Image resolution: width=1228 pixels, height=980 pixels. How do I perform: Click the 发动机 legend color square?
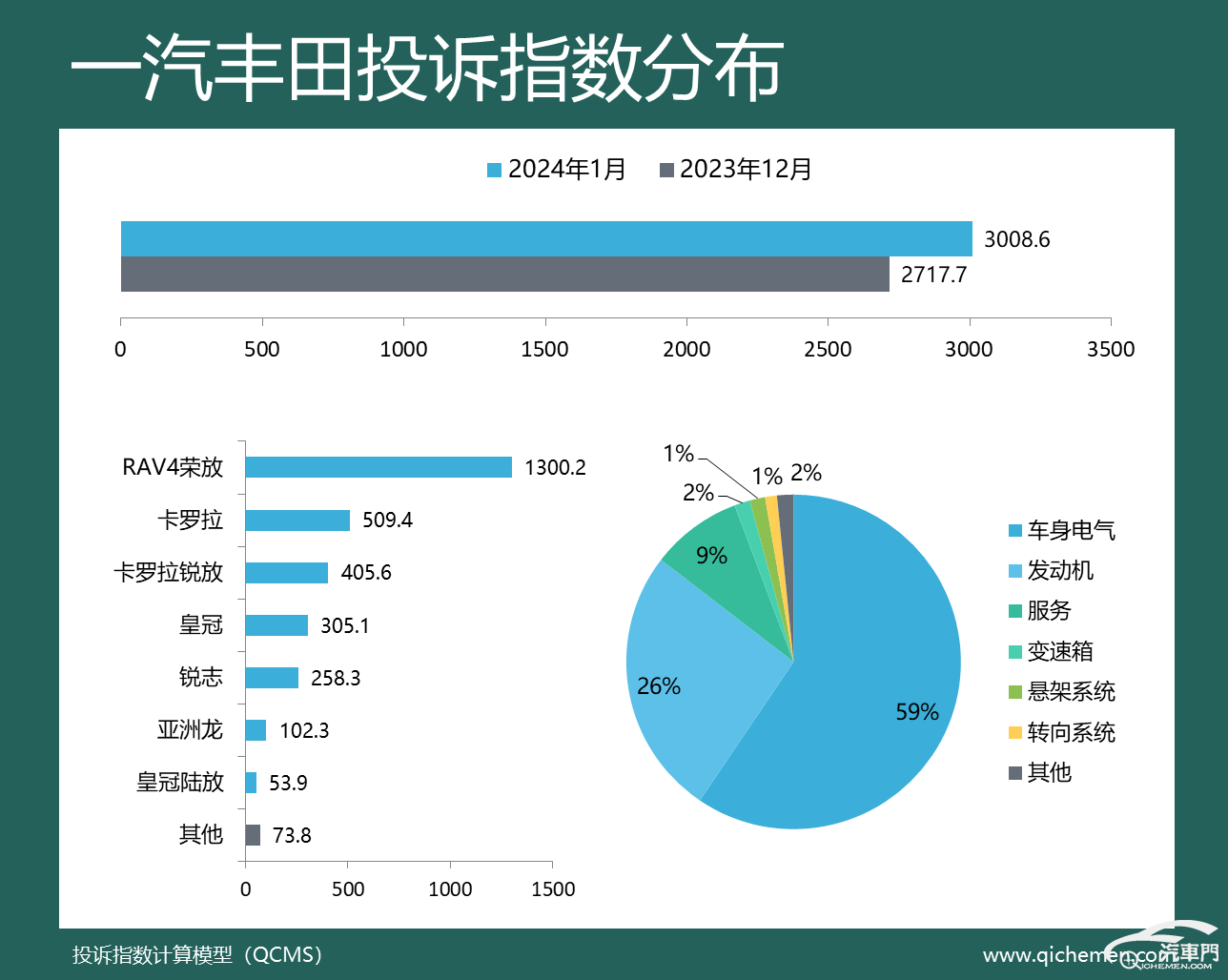[x=1015, y=571]
